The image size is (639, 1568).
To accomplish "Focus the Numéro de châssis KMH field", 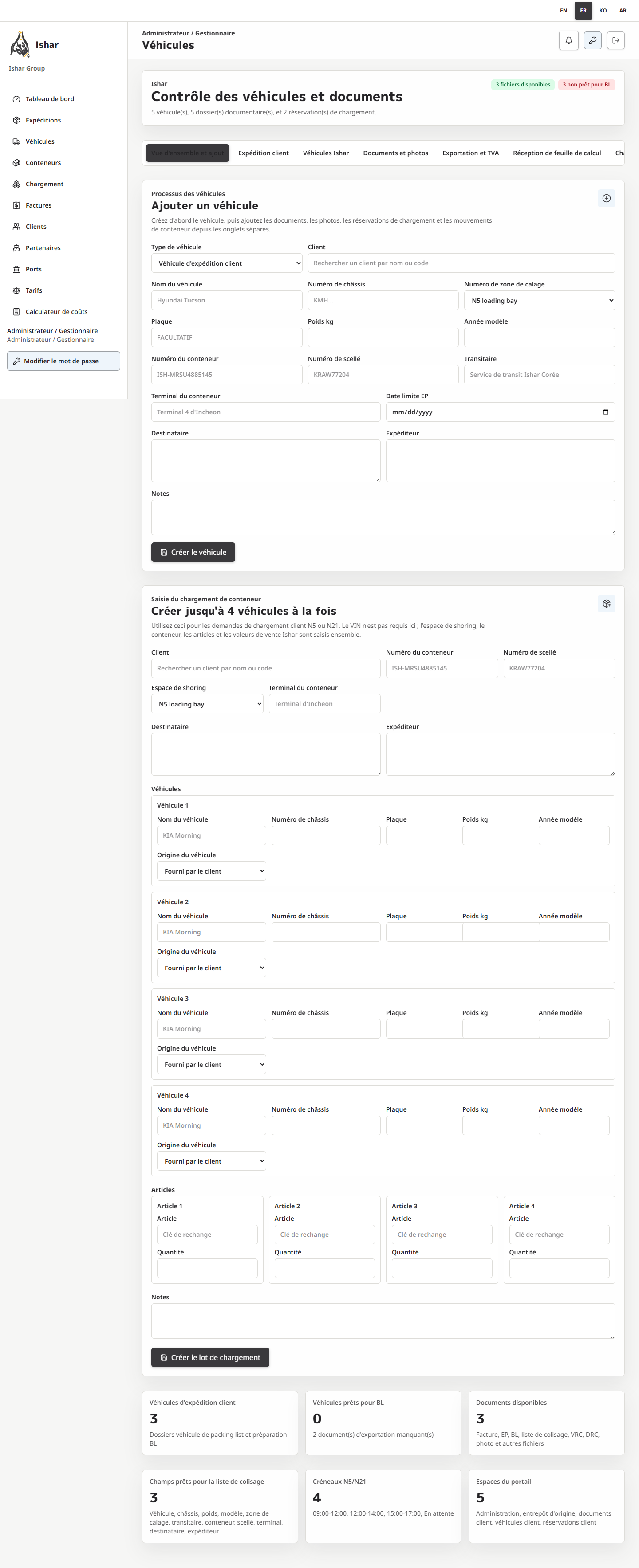I will click(383, 300).
